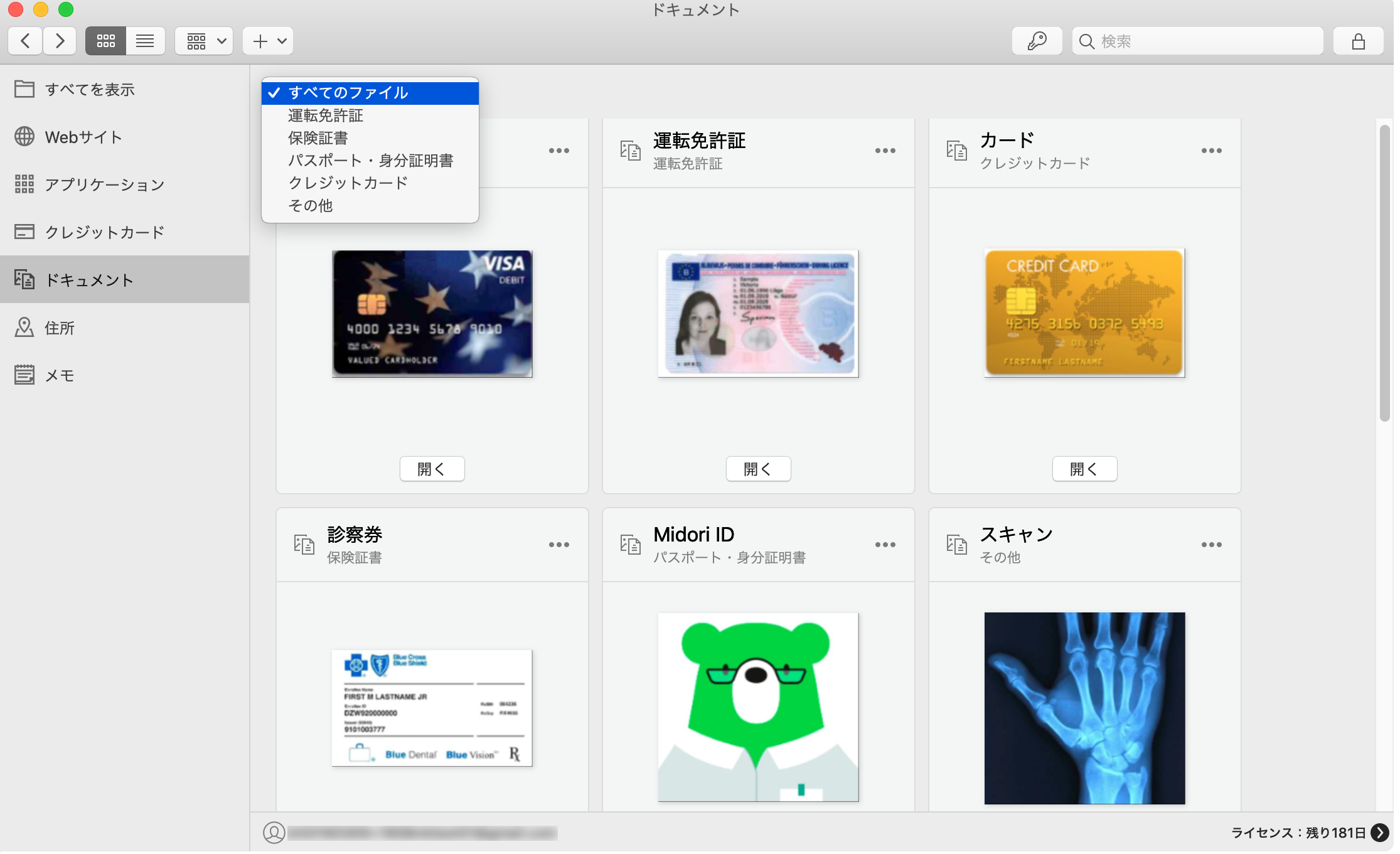The width and height of the screenshot is (1400, 854).
Task: Click the スキャン item title
Action: [x=1017, y=535]
